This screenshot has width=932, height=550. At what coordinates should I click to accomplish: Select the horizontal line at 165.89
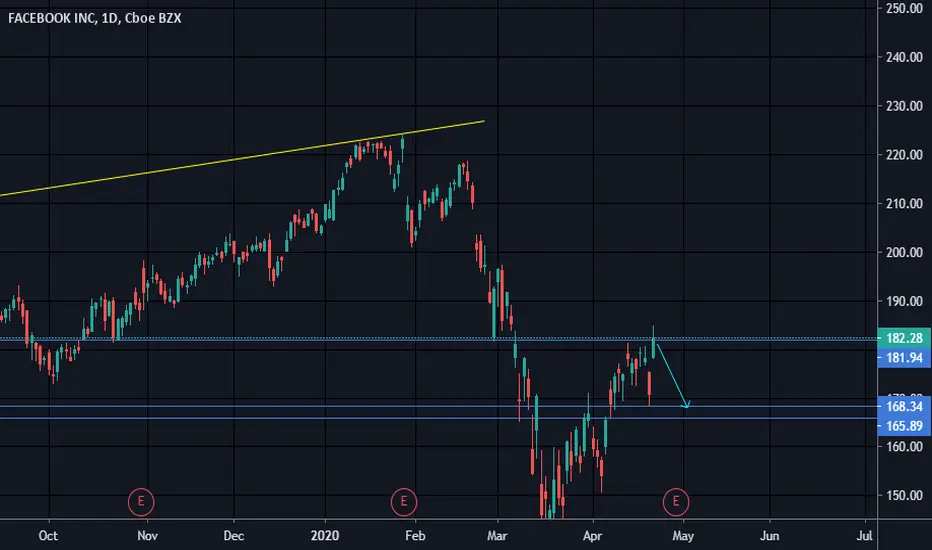pos(439,419)
